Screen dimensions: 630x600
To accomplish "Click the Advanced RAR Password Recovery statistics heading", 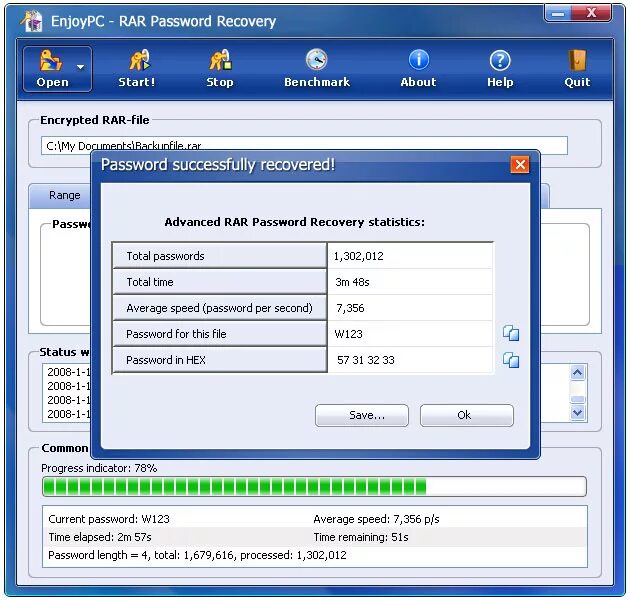I will [x=295, y=222].
